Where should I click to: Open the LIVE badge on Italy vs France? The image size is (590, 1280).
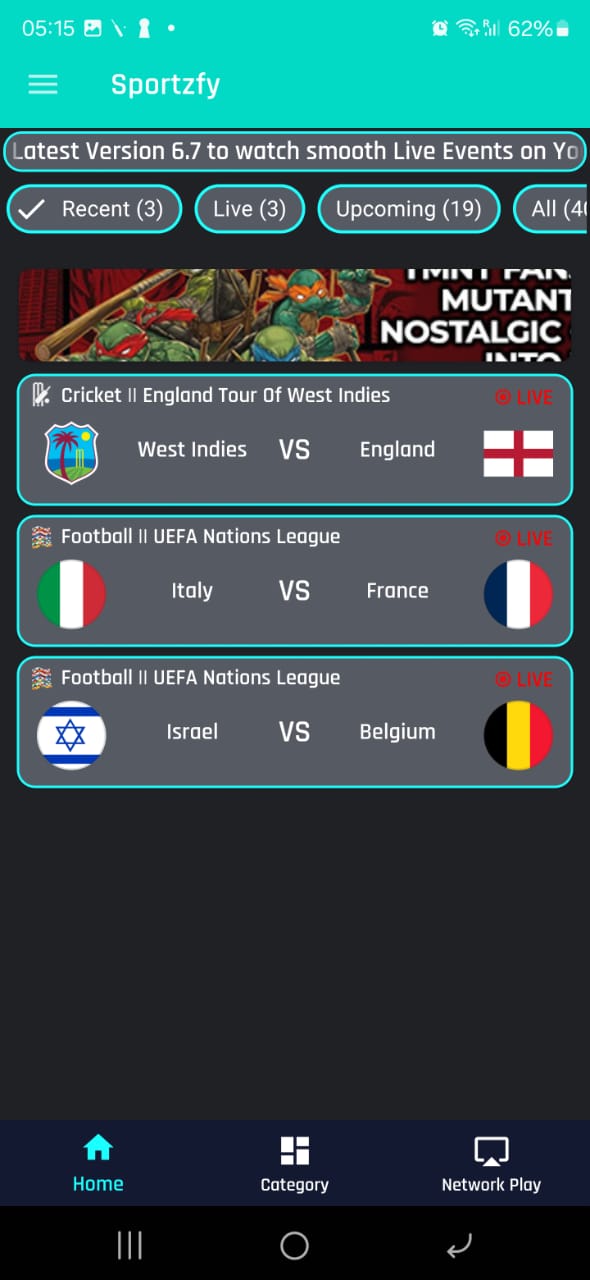(524, 538)
